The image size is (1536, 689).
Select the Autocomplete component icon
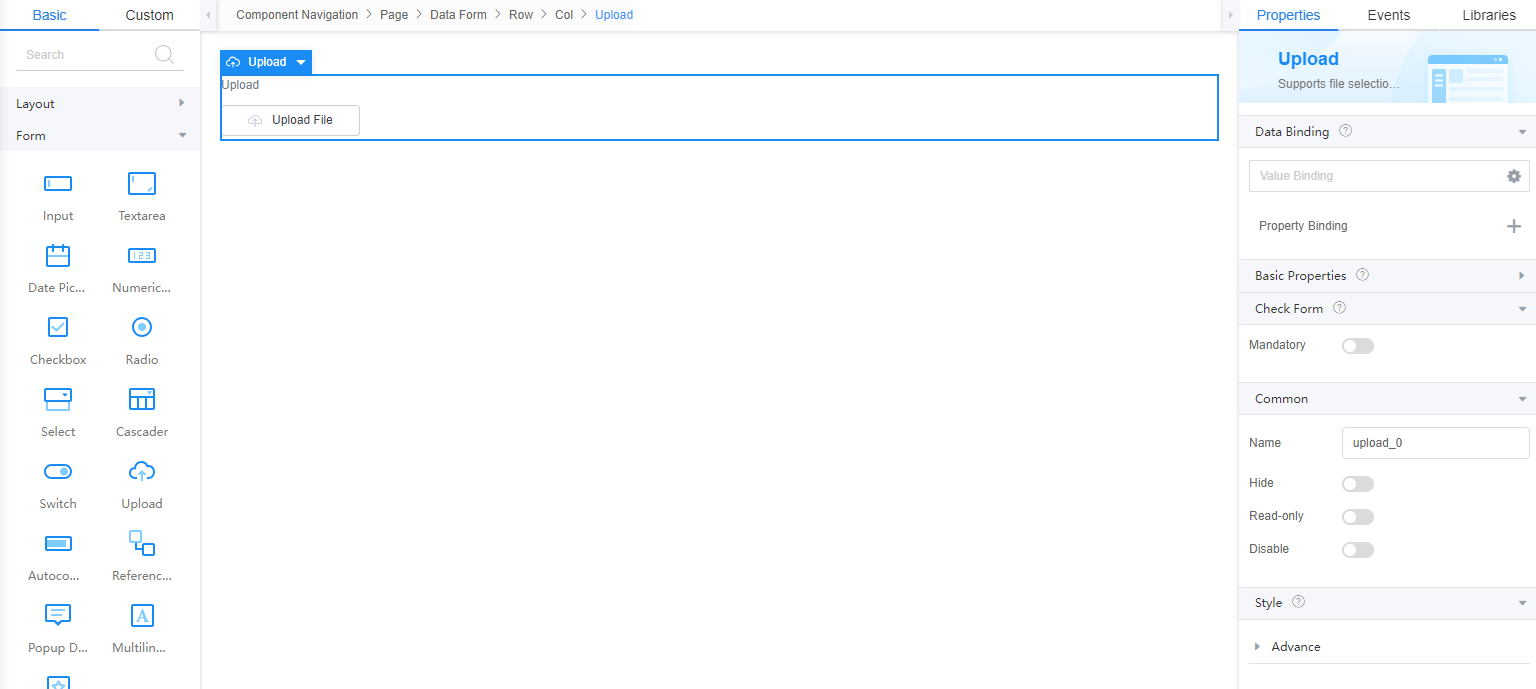[58, 543]
